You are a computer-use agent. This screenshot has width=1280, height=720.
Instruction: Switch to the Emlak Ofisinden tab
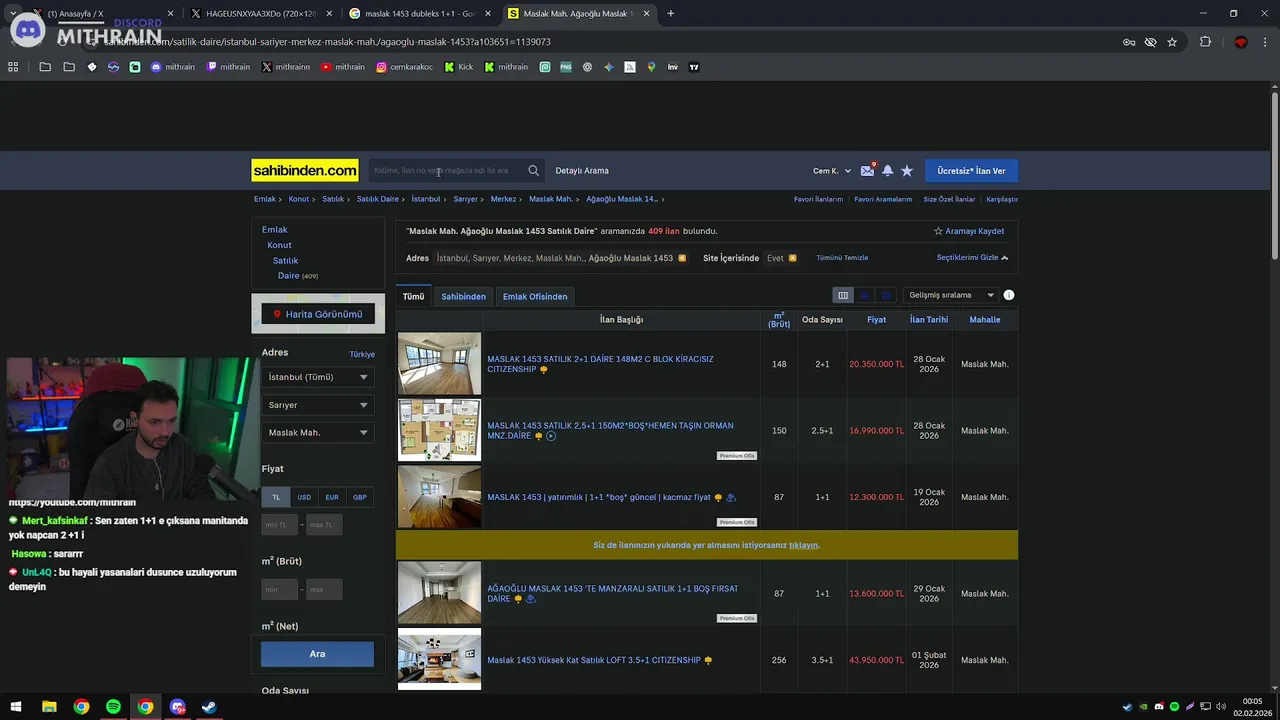tap(535, 297)
